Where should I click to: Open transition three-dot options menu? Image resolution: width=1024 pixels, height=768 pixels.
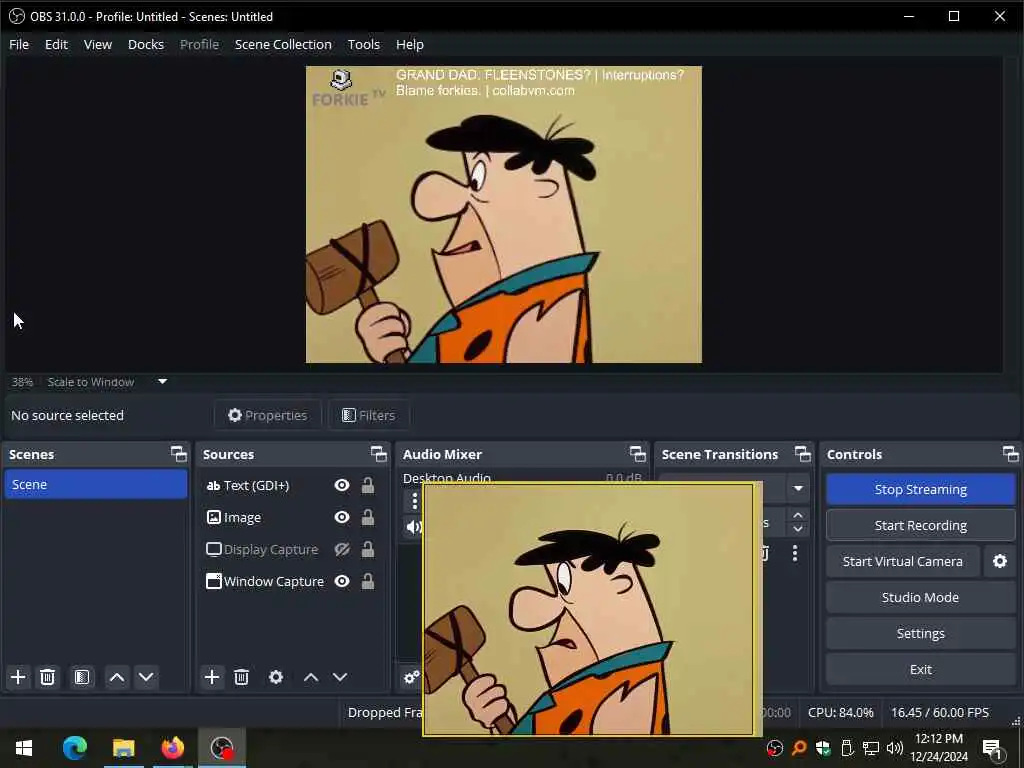[795, 553]
